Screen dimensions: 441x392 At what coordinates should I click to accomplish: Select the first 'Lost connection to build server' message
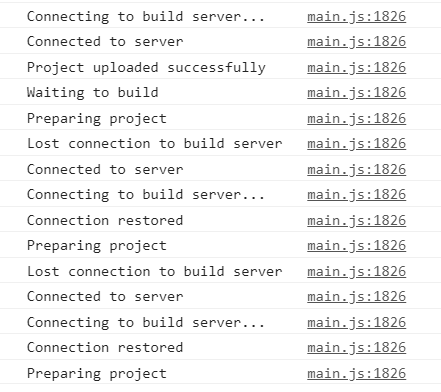(x=155, y=143)
